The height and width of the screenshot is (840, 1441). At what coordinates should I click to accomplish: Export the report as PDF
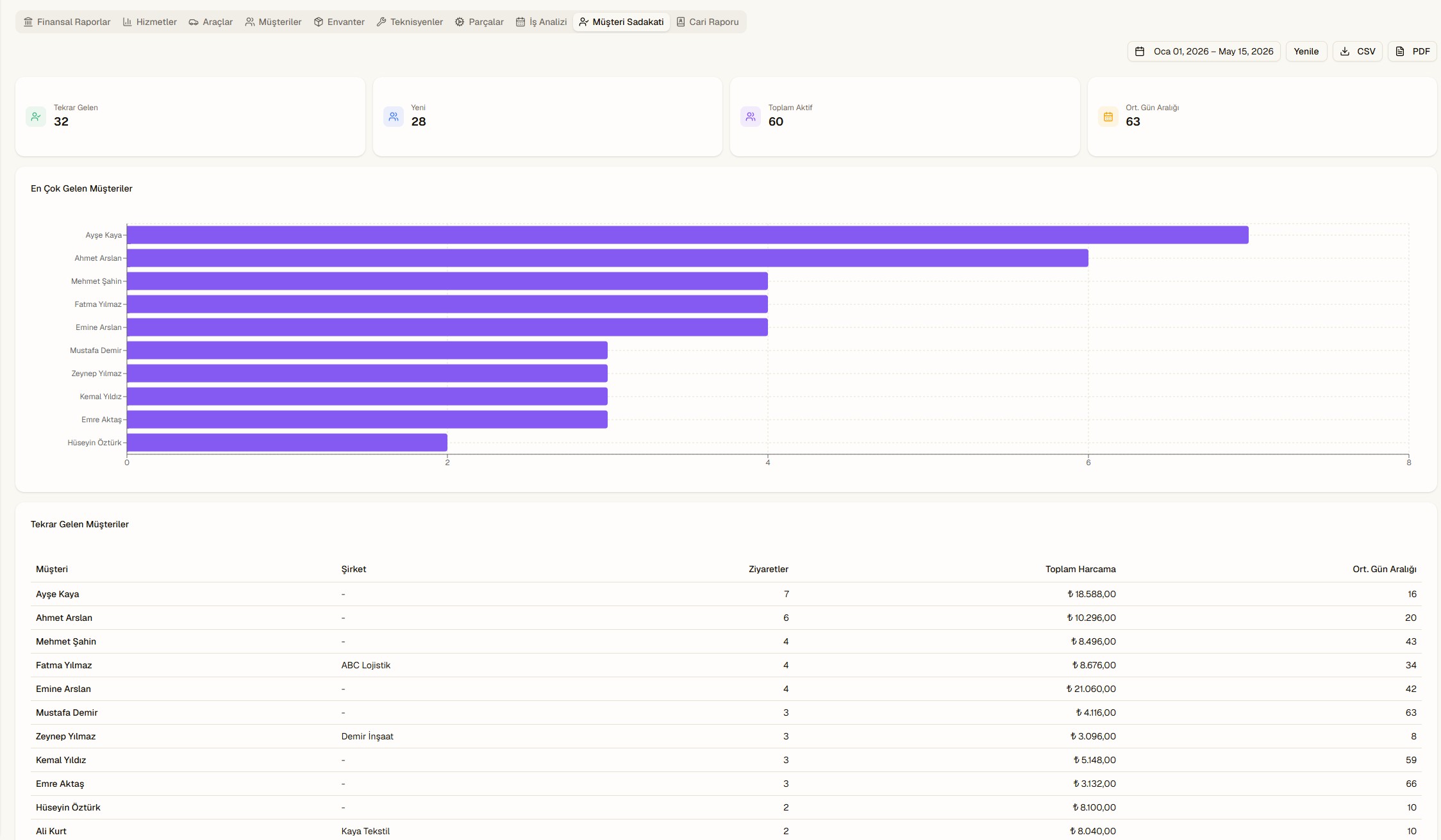click(1412, 51)
